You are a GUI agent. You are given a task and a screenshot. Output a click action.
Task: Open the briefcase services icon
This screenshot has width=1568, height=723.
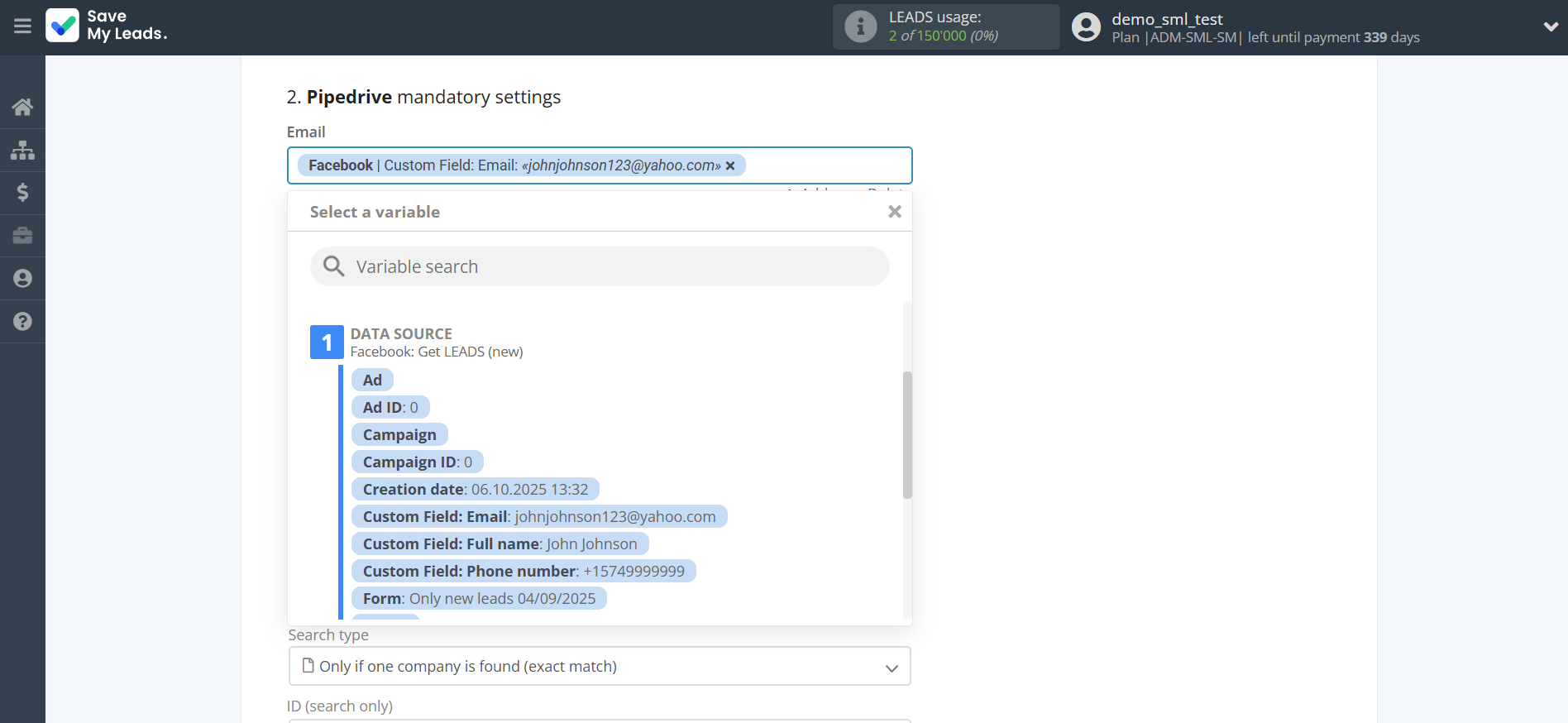click(22, 236)
